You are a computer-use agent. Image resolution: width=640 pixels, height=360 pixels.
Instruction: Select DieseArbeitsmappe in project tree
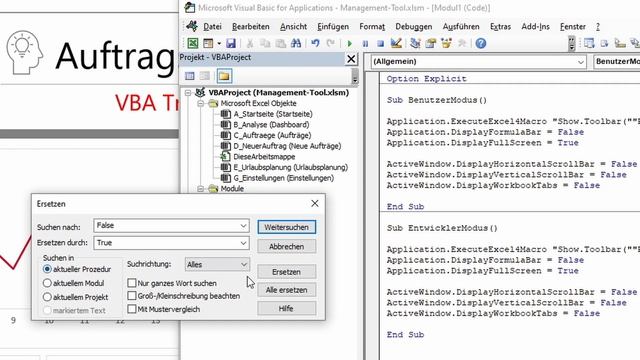point(264,156)
